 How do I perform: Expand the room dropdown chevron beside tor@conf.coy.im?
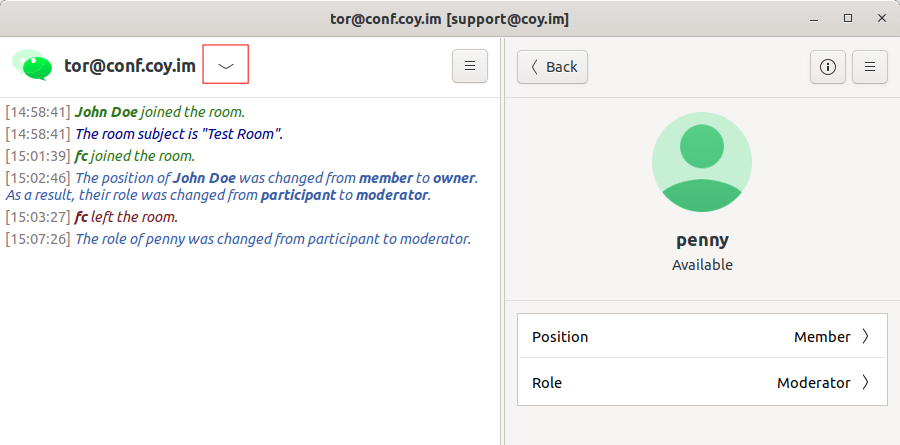226,66
